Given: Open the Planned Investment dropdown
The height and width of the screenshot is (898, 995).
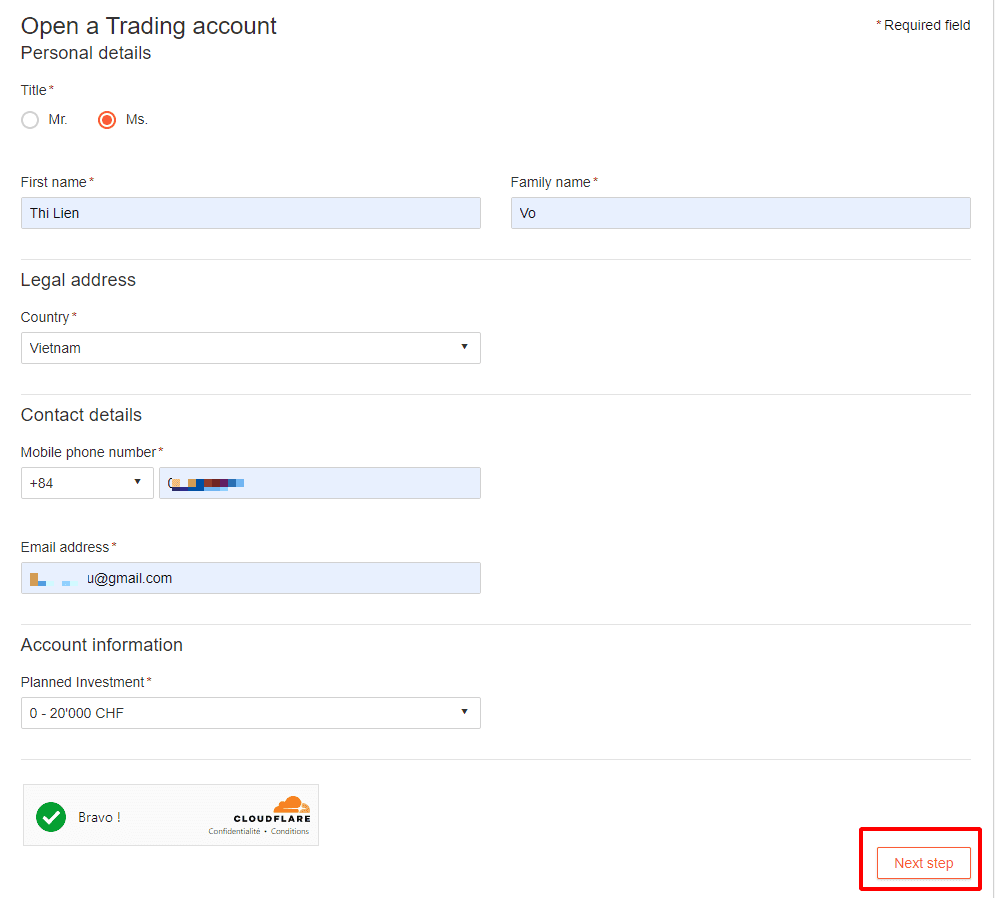Looking at the screenshot, I should [251, 713].
